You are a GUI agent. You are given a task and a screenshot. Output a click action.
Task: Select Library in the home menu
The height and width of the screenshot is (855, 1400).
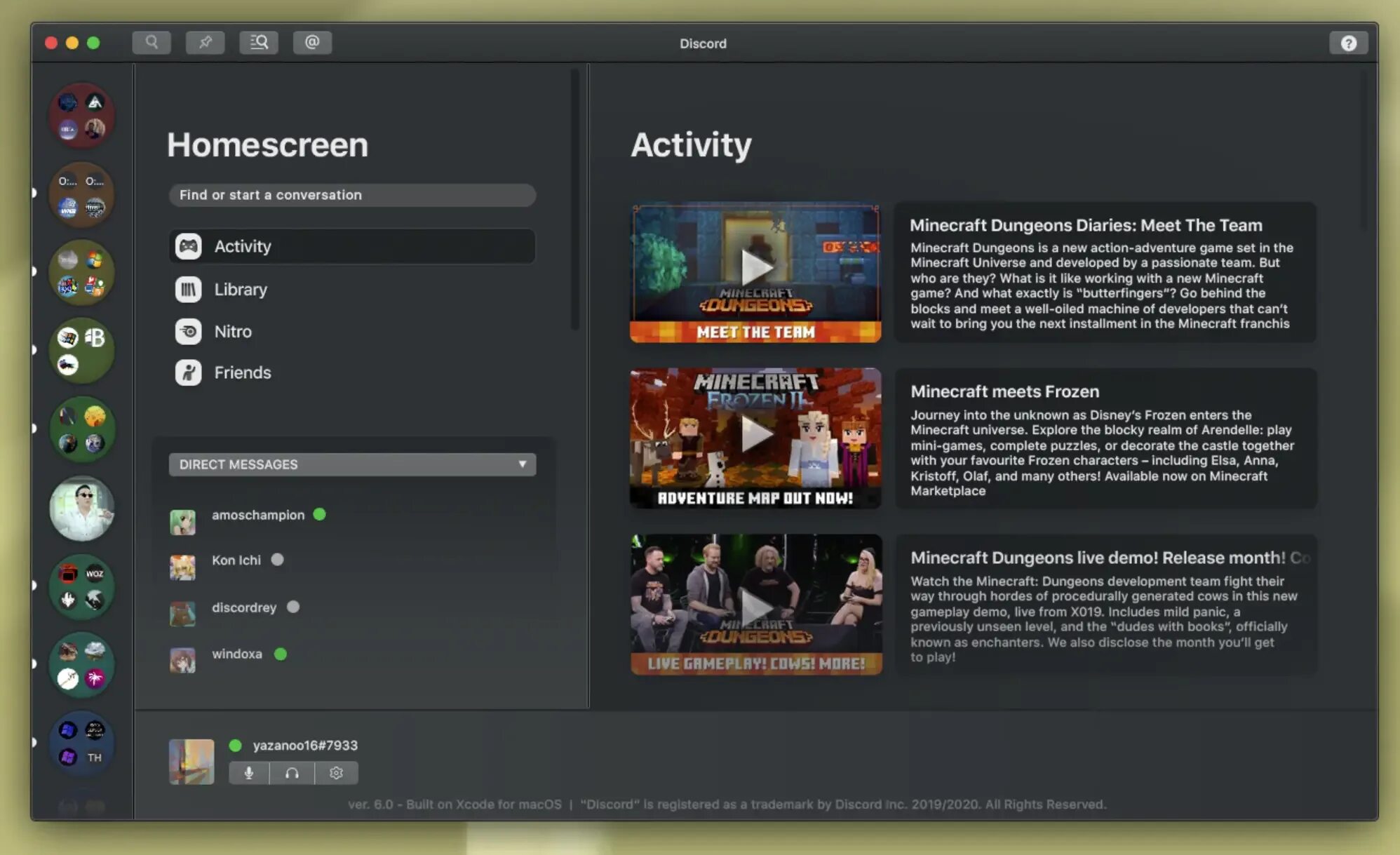(x=241, y=289)
